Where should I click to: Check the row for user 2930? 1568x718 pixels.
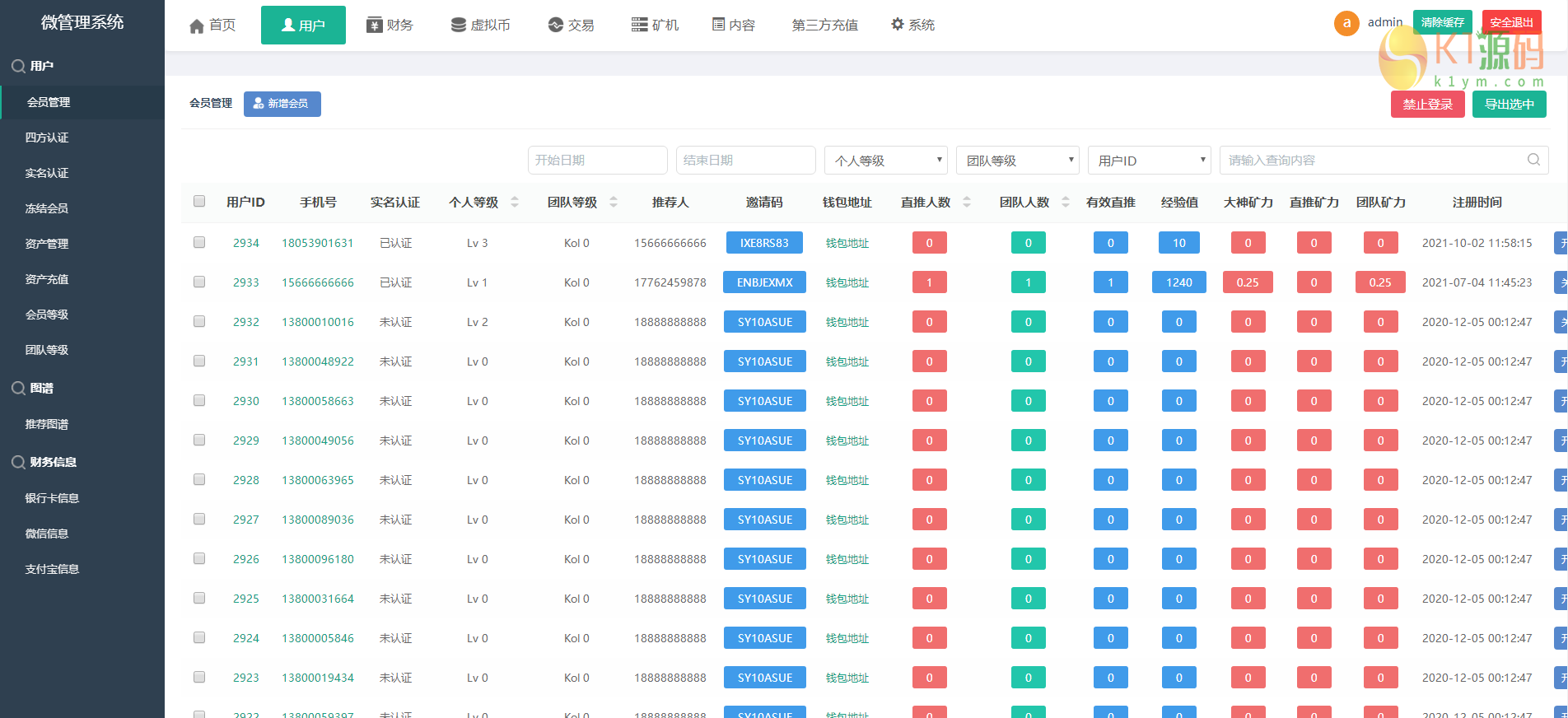click(x=199, y=400)
